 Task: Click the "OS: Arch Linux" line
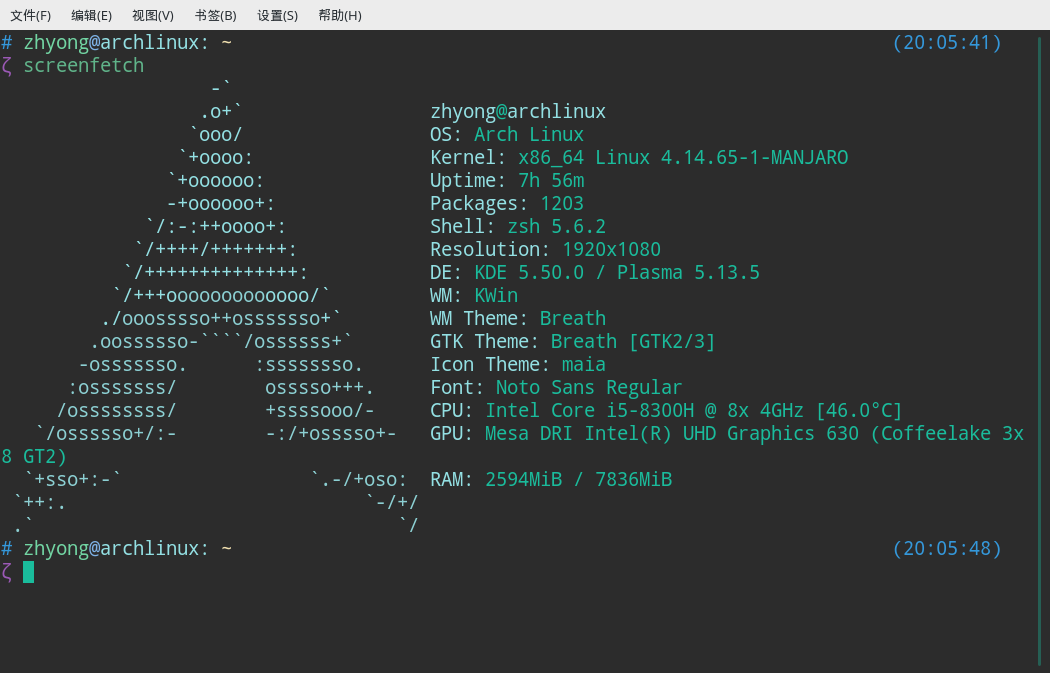(x=507, y=135)
